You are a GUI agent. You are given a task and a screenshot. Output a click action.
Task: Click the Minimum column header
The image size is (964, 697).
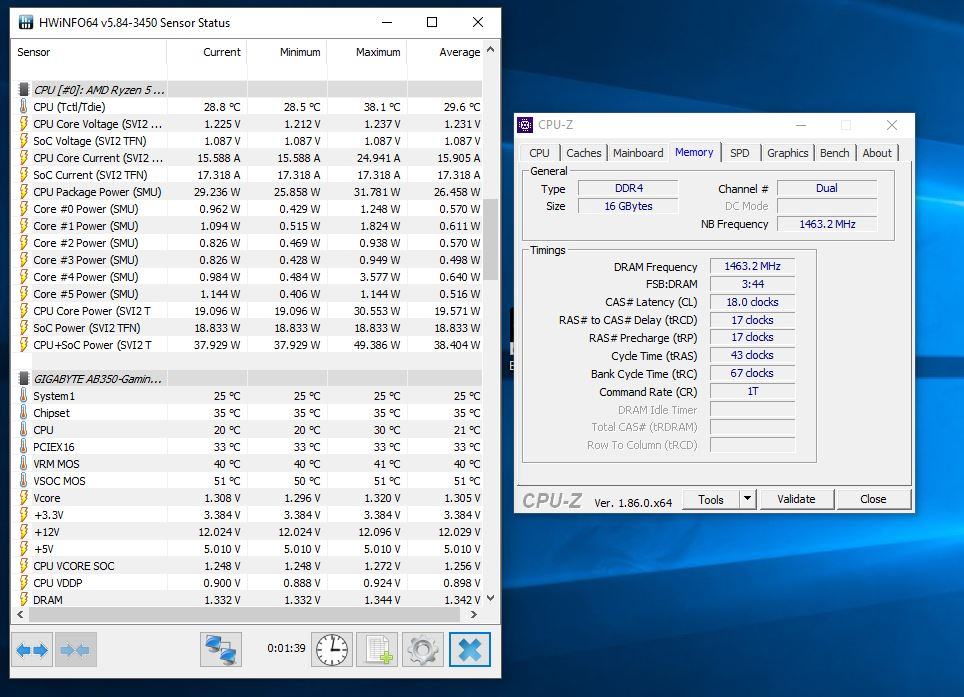(287, 52)
